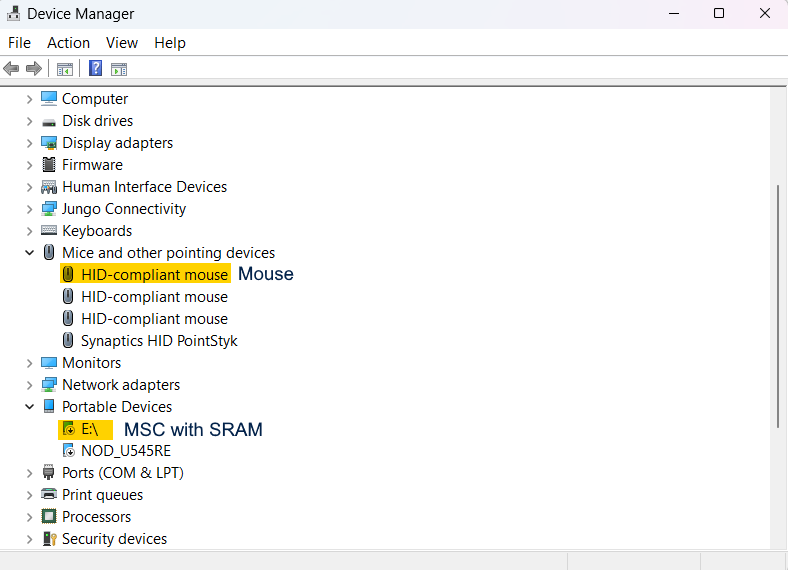Click the Device Manager title bar icon
Screen dimensions: 788x570
click(14, 14)
